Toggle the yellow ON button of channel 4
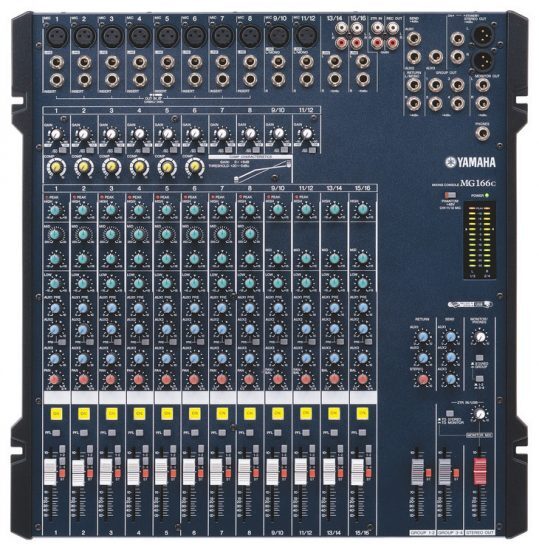The height and width of the screenshot is (550, 539). tap(139, 414)
